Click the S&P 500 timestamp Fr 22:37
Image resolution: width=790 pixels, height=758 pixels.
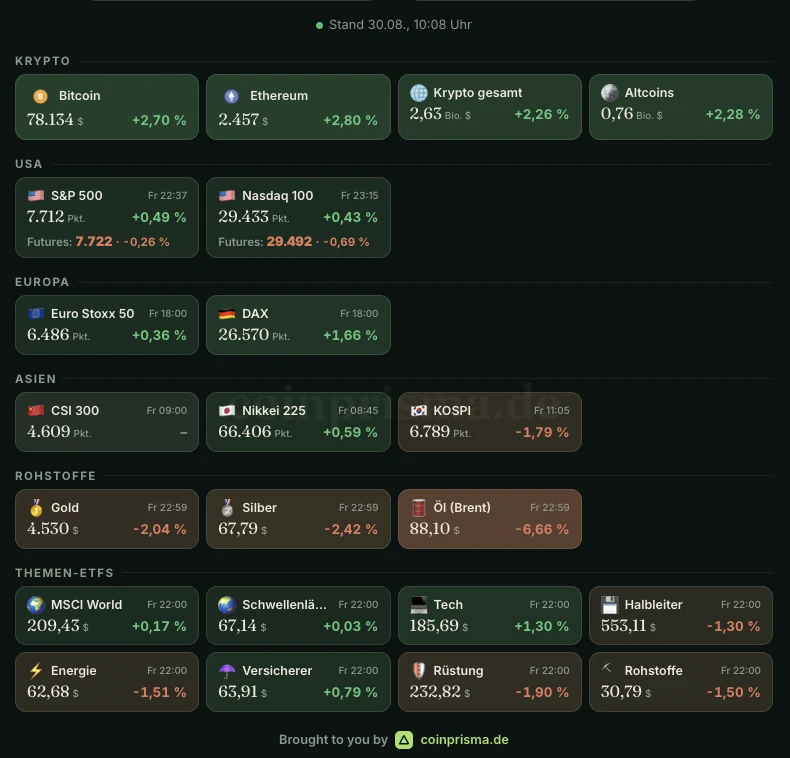(x=167, y=196)
